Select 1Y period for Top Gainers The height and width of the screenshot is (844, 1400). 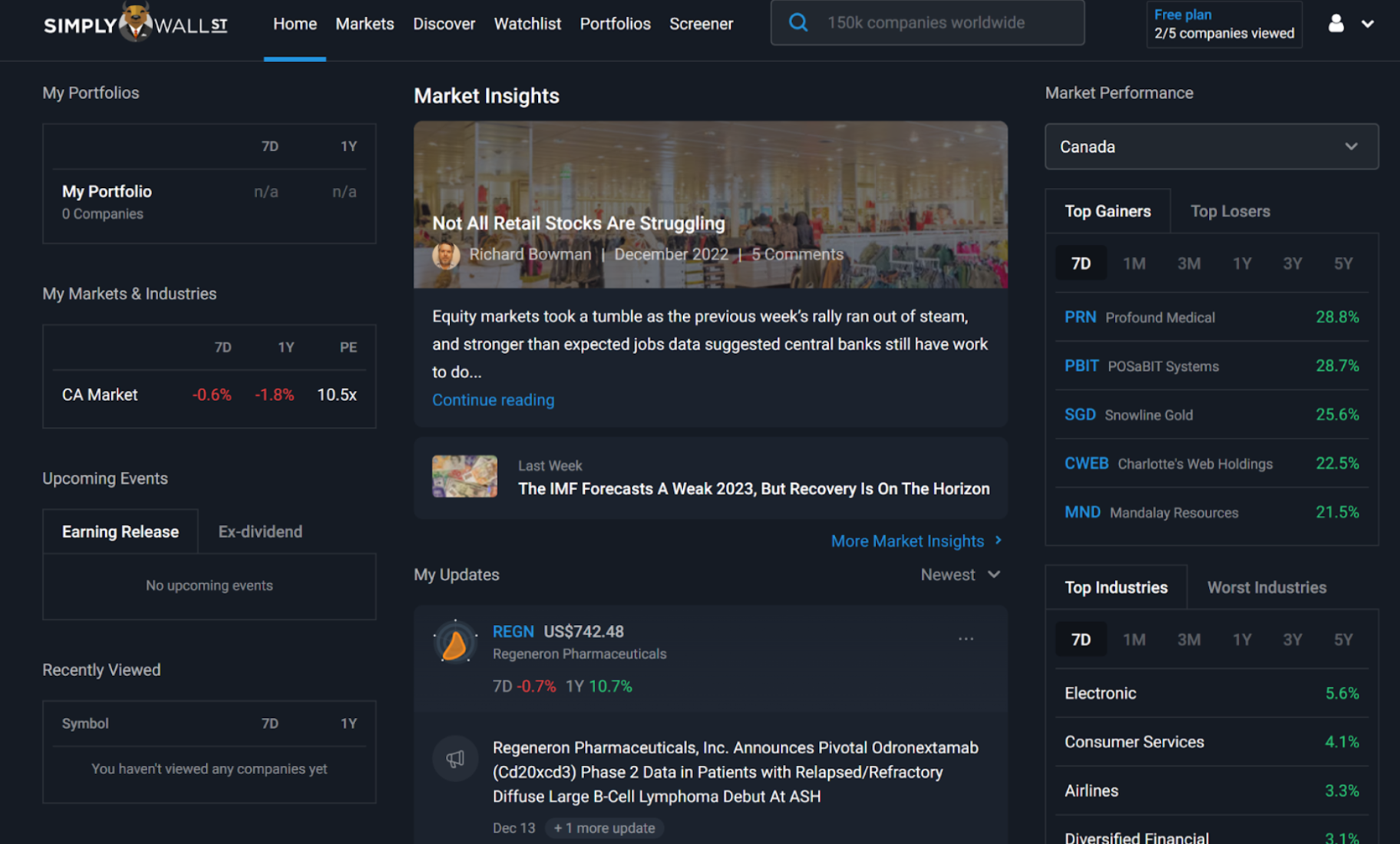(x=1242, y=263)
